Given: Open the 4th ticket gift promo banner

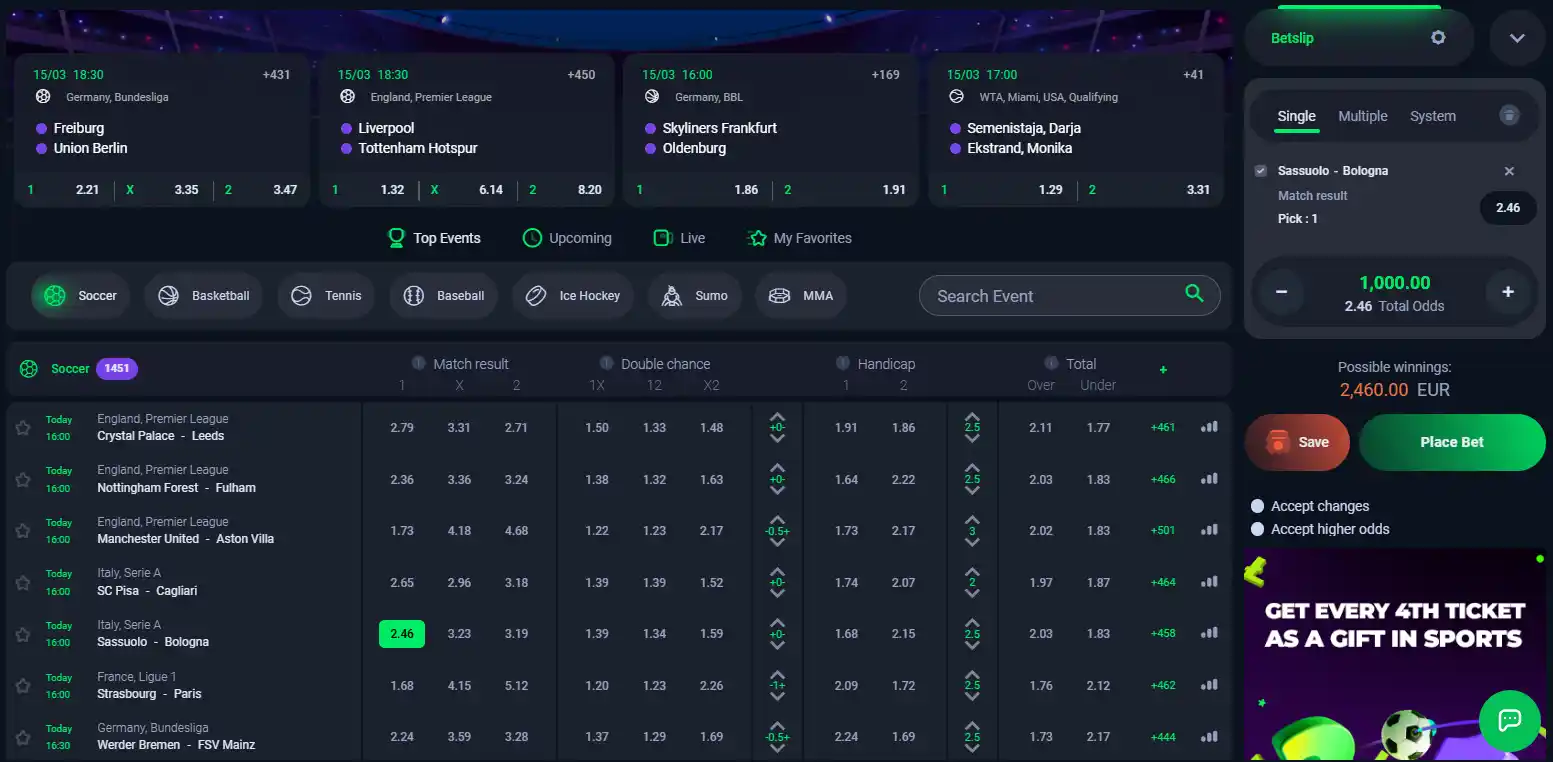Looking at the screenshot, I should click(x=1395, y=655).
